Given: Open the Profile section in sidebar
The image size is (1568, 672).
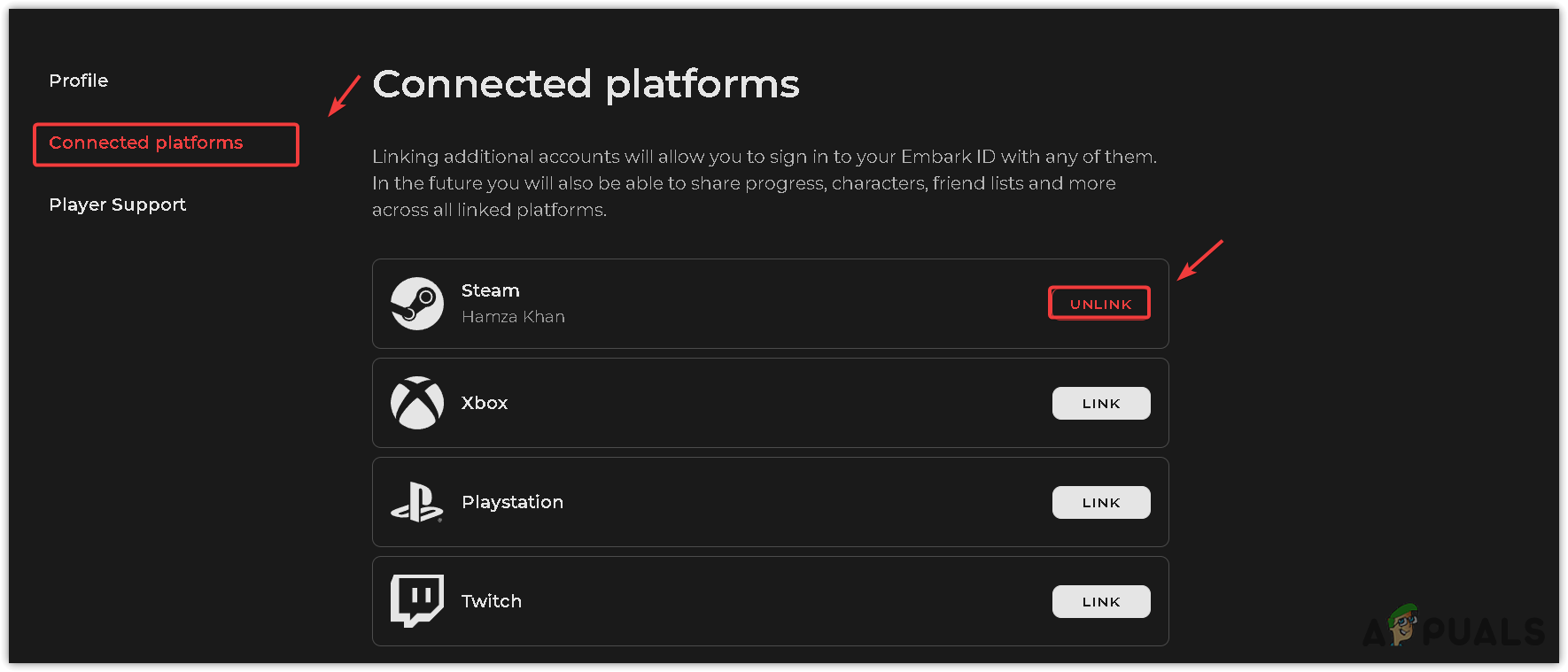Looking at the screenshot, I should (x=79, y=81).
